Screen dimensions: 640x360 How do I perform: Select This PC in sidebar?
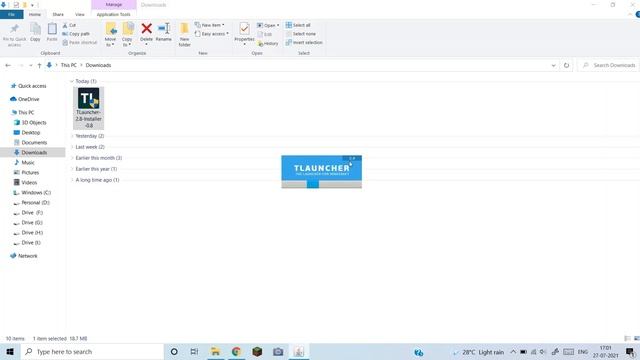coord(23,112)
